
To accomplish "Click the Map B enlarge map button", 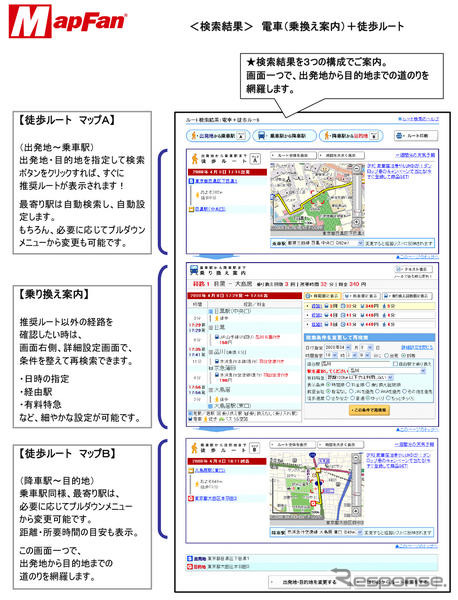I will [341, 445].
